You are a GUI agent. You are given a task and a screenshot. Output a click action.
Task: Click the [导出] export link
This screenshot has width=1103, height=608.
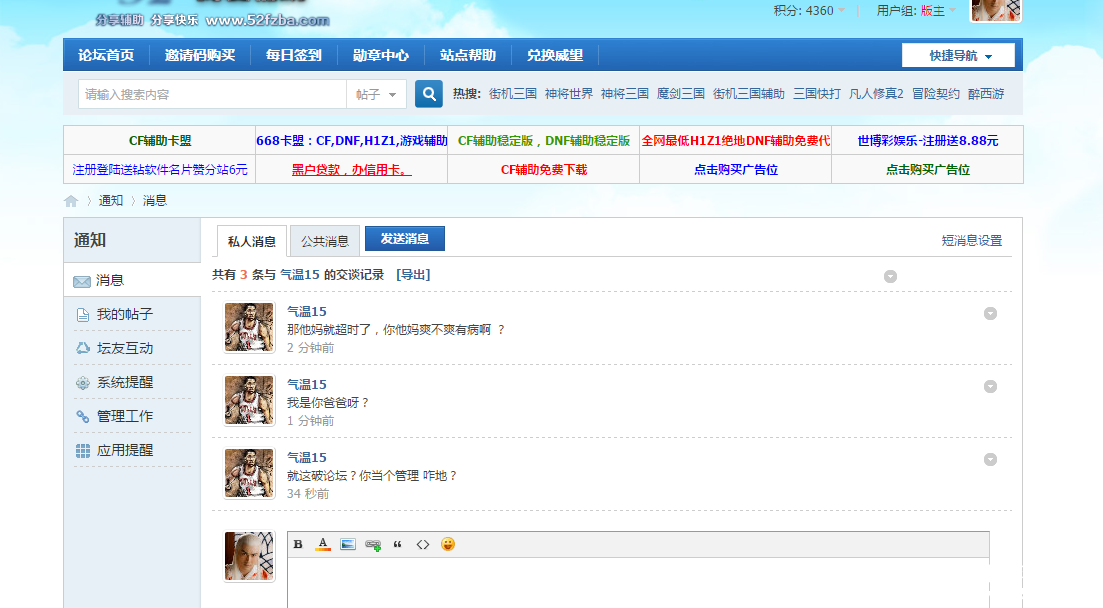[413, 274]
